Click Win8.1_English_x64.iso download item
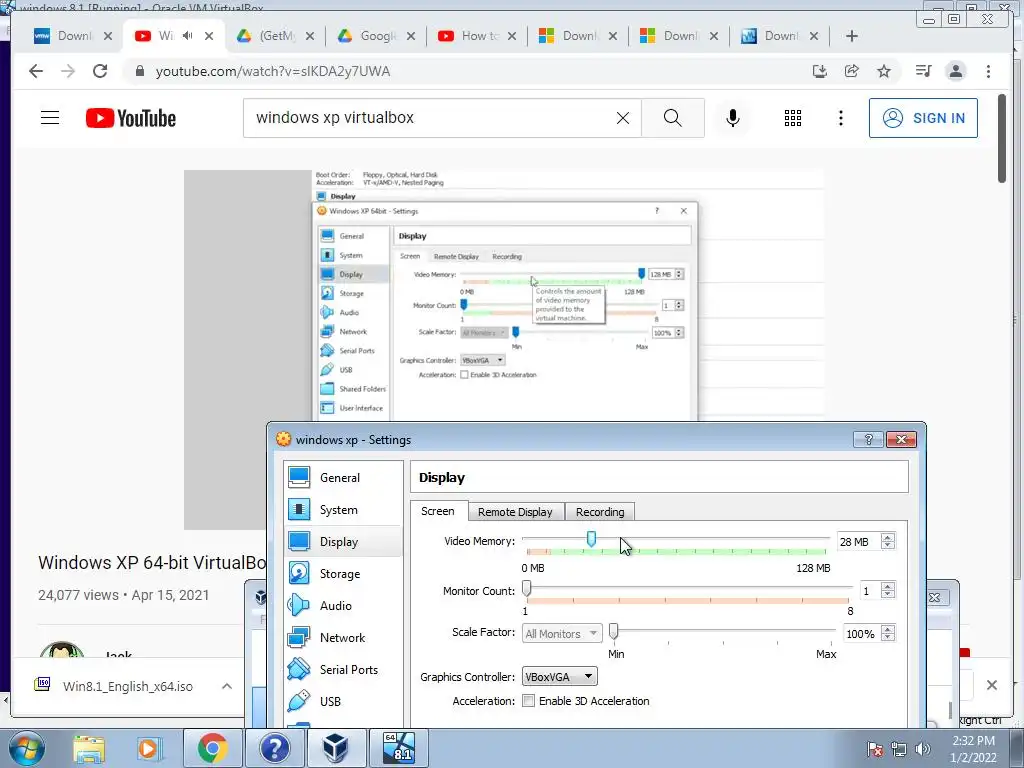Screen dimensions: 1024x768 [128, 686]
